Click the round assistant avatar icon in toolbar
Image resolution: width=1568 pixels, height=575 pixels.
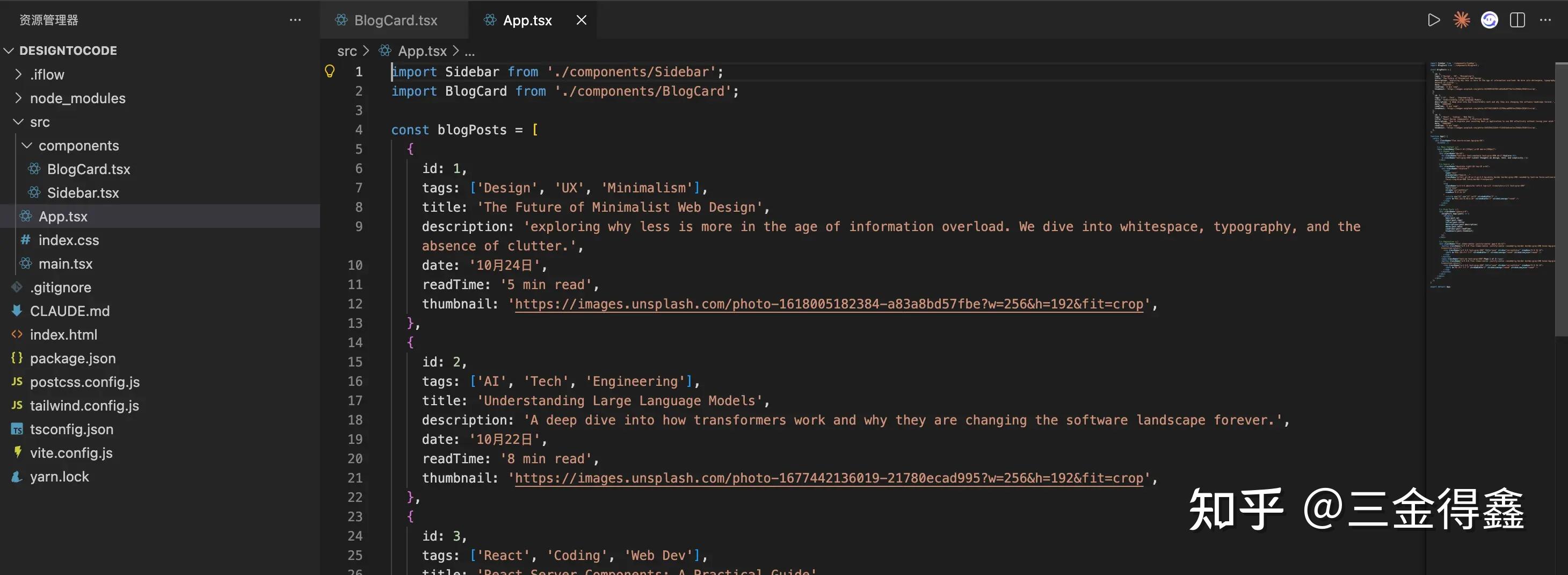pyautogui.click(x=1489, y=20)
